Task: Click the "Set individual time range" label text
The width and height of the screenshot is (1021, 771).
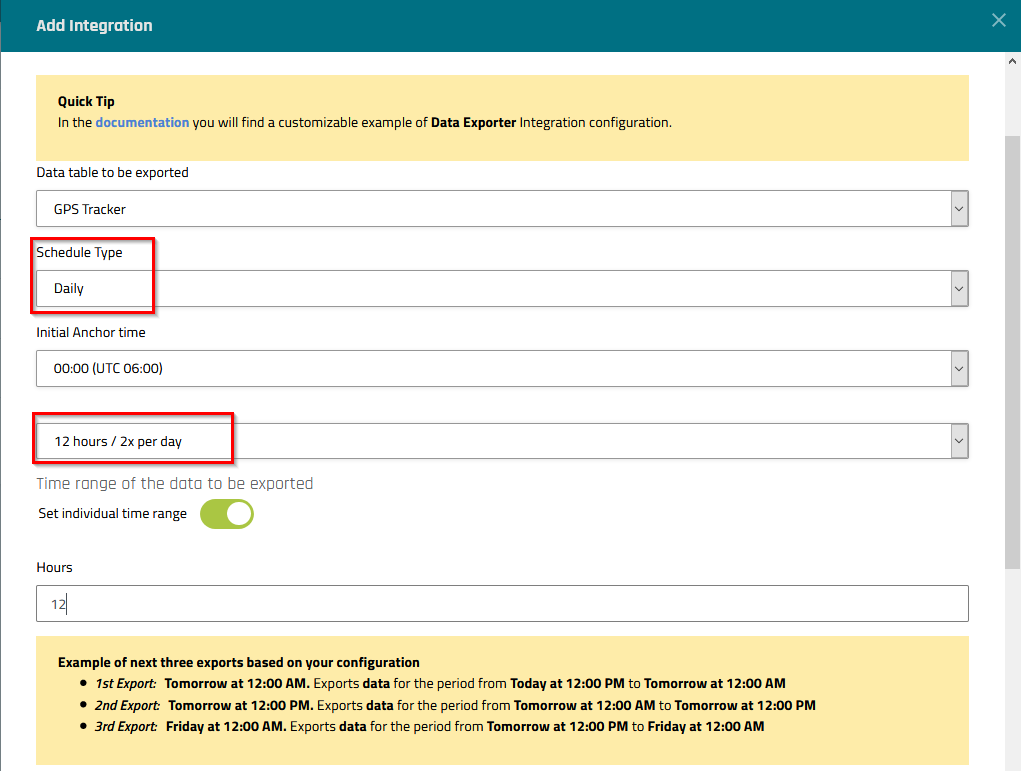Action: tap(112, 514)
